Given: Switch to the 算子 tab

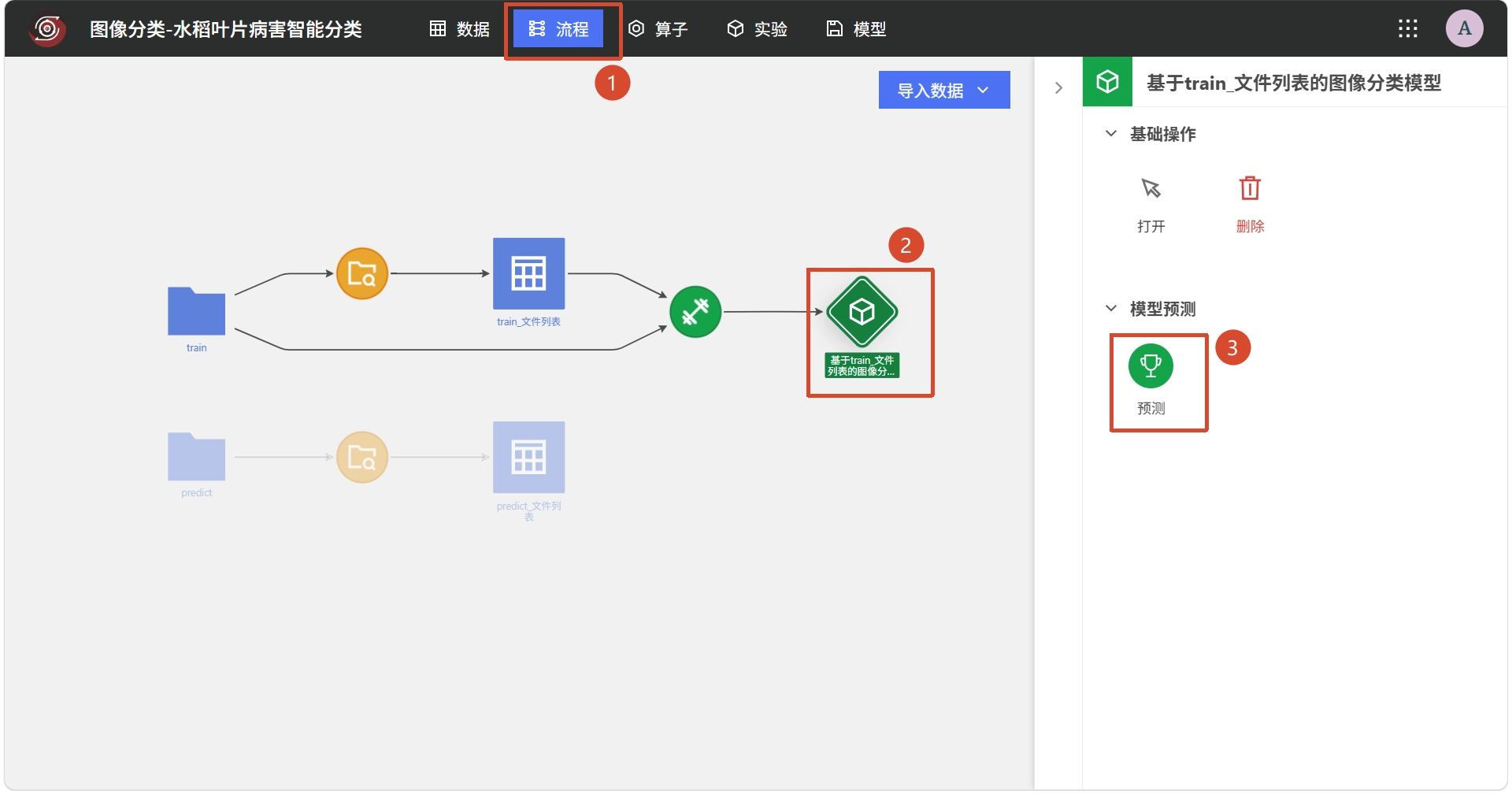Looking at the screenshot, I should click(x=658, y=29).
